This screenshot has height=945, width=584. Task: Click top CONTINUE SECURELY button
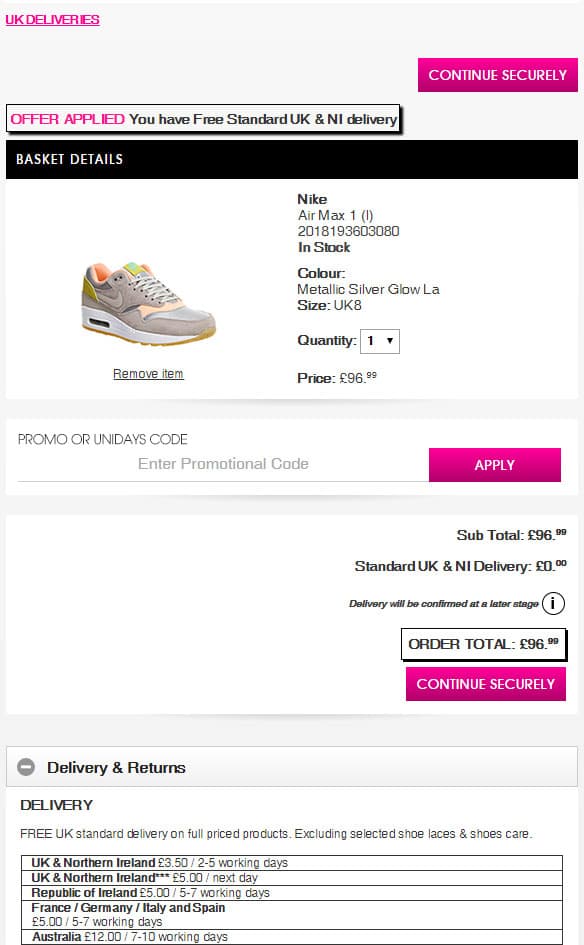click(498, 75)
